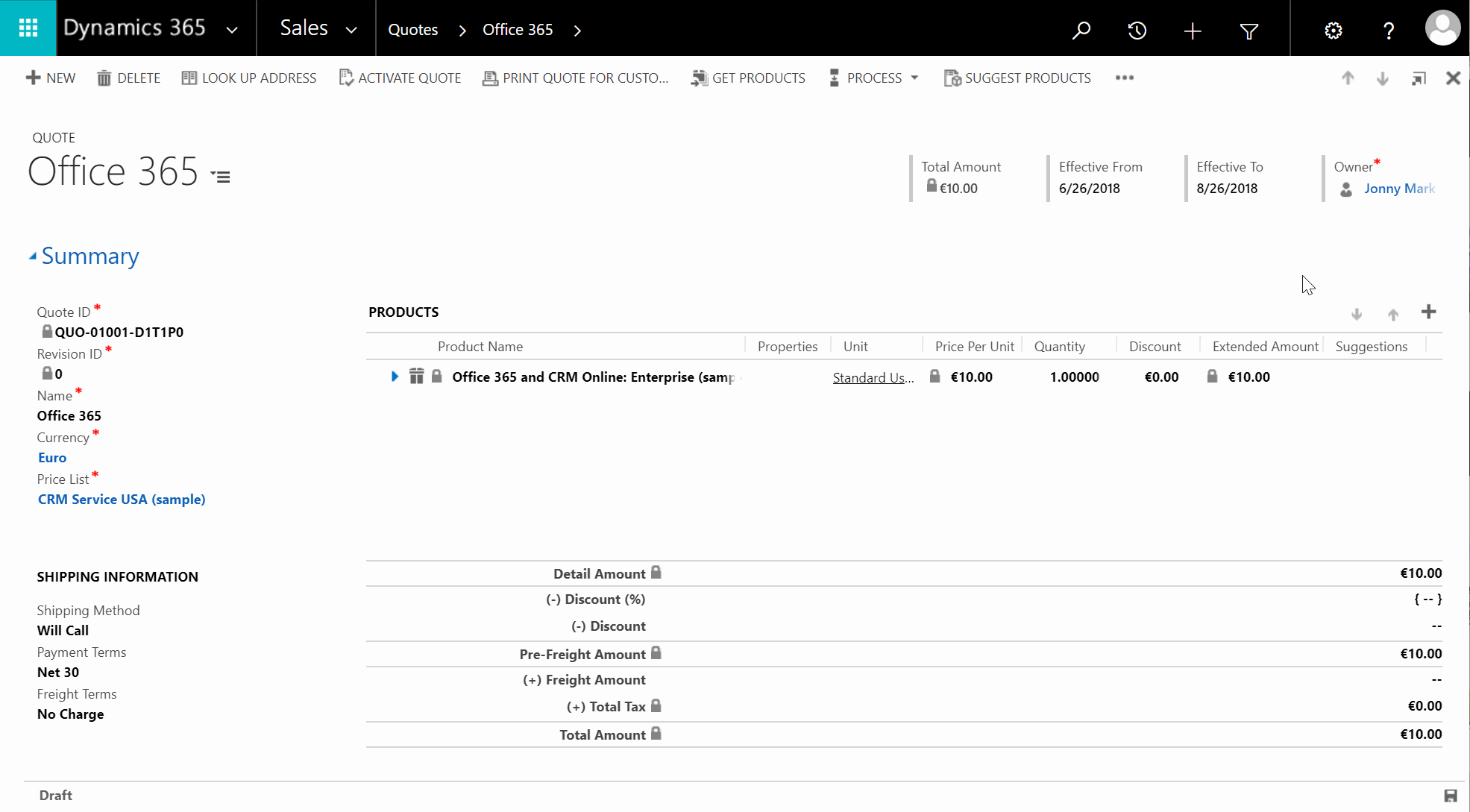Click the search magnifier icon
Image resolution: width=1470 pixels, height=812 pixels.
(1081, 30)
